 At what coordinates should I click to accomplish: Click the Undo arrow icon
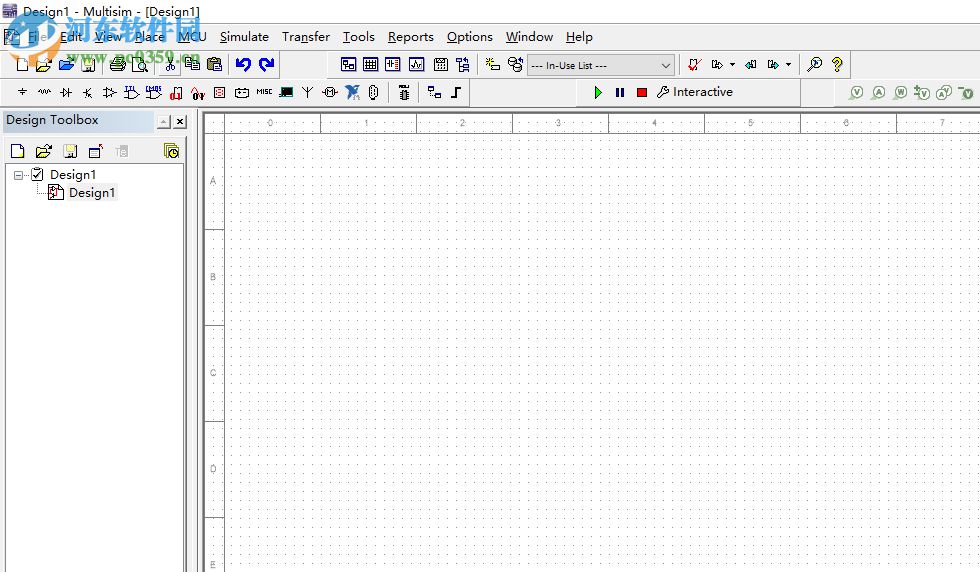[x=243, y=65]
